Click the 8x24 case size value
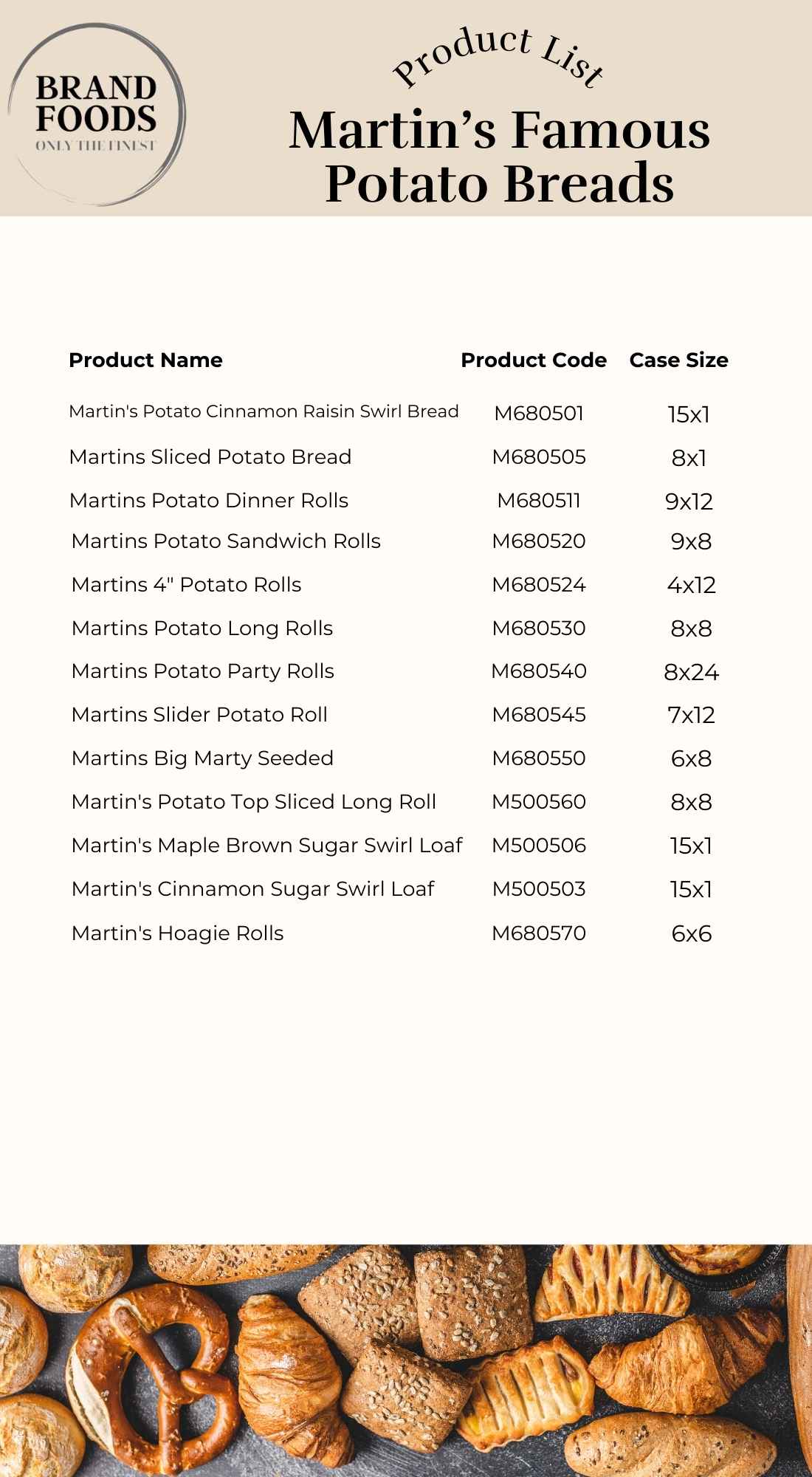The image size is (812, 1477). tap(691, 672)
